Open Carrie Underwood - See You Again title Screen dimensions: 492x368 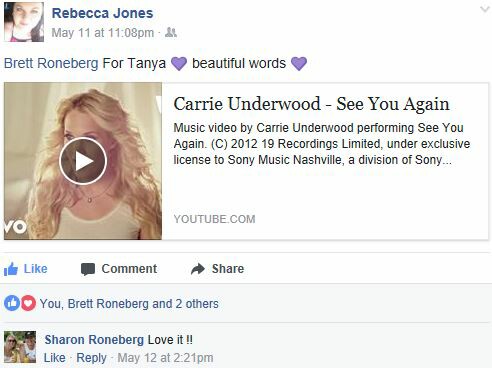[311, 104]
